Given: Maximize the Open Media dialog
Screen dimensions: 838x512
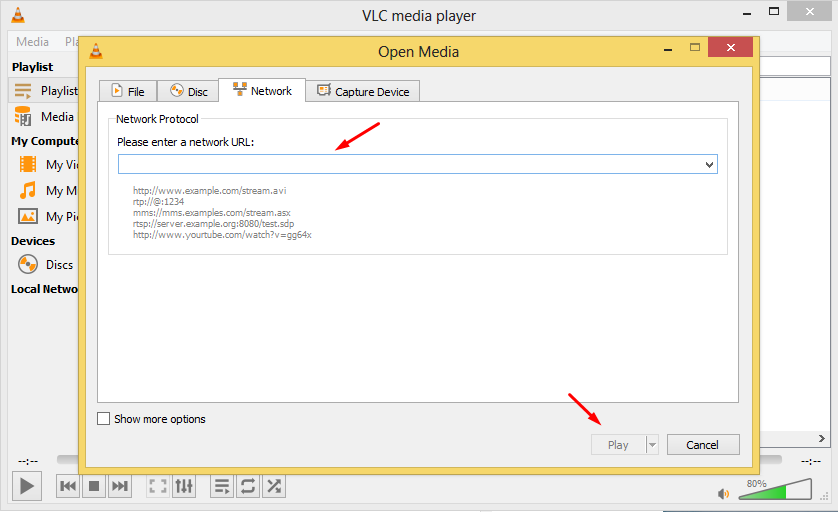Looking at the screenshot, I should pos(695,48).
